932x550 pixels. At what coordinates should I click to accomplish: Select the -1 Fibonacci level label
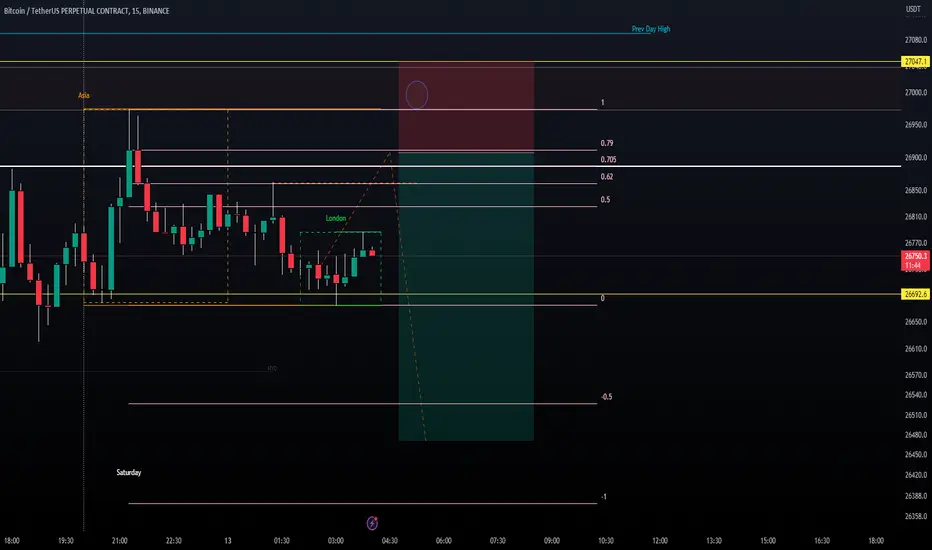point(603,496)
